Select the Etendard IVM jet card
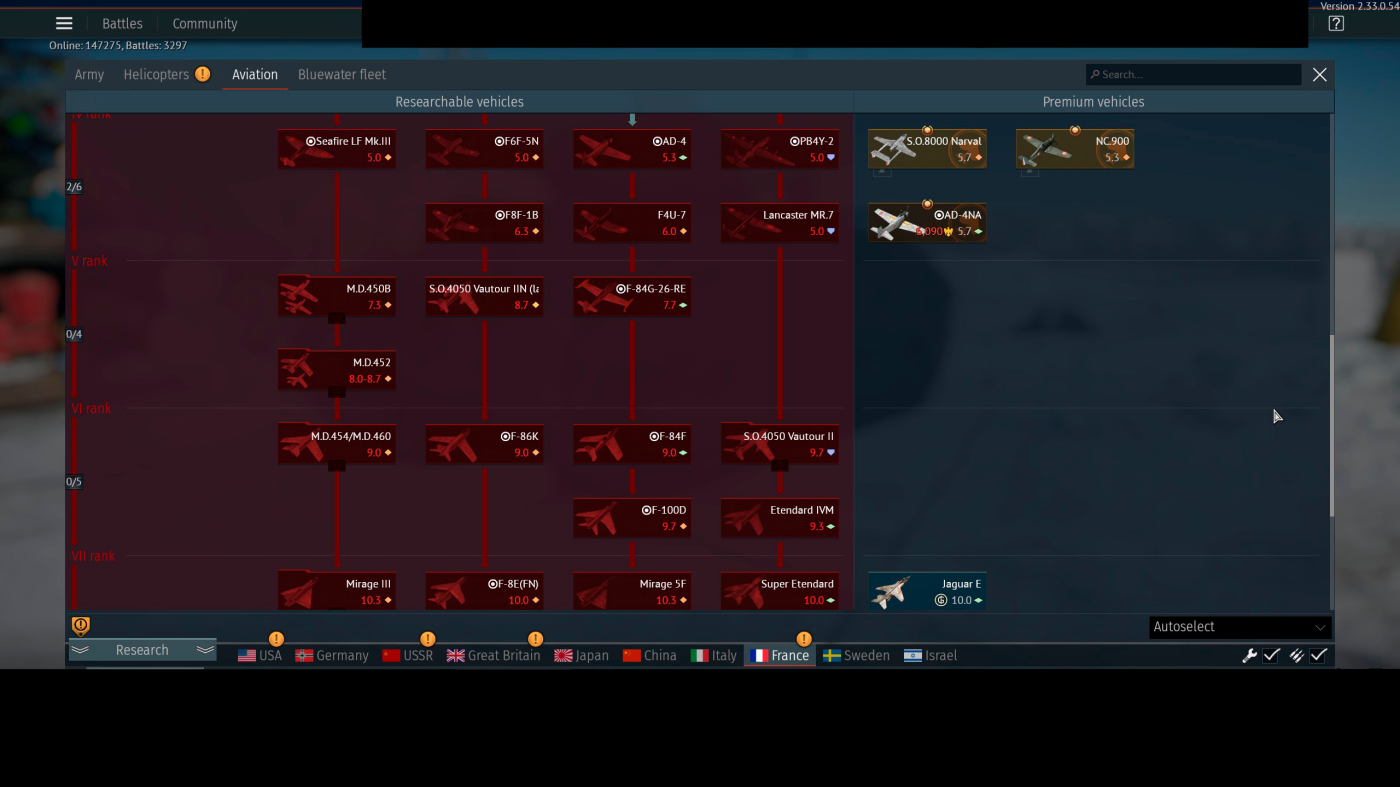This screenshot has height=787, width=1400. click(x=780, y=519)
